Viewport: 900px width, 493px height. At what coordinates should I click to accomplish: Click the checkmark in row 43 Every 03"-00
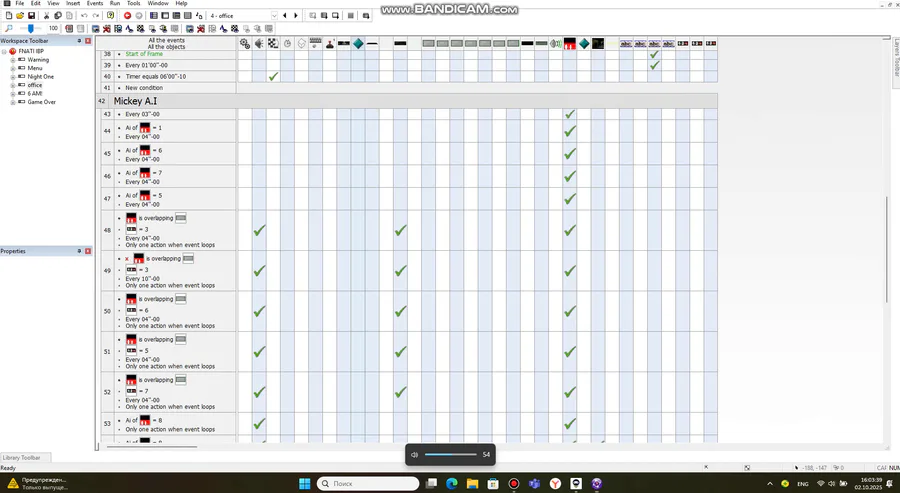coord(569,114)
